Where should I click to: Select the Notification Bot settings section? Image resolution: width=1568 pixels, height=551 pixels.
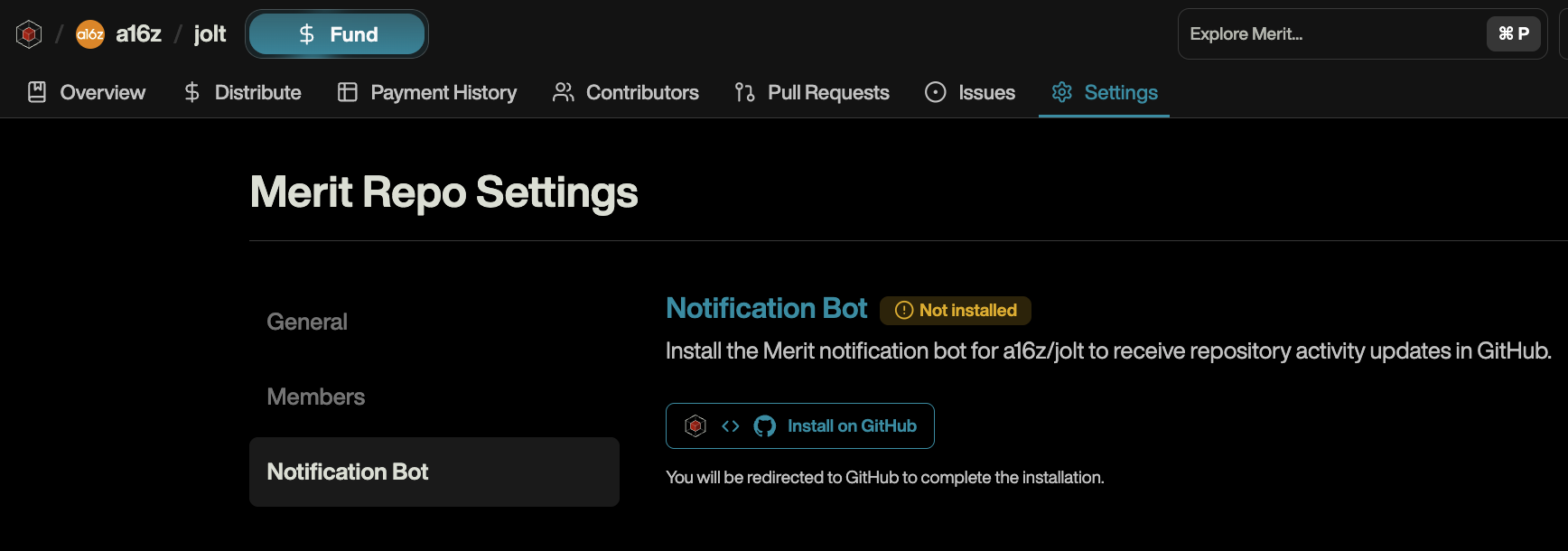pos(347,472)
